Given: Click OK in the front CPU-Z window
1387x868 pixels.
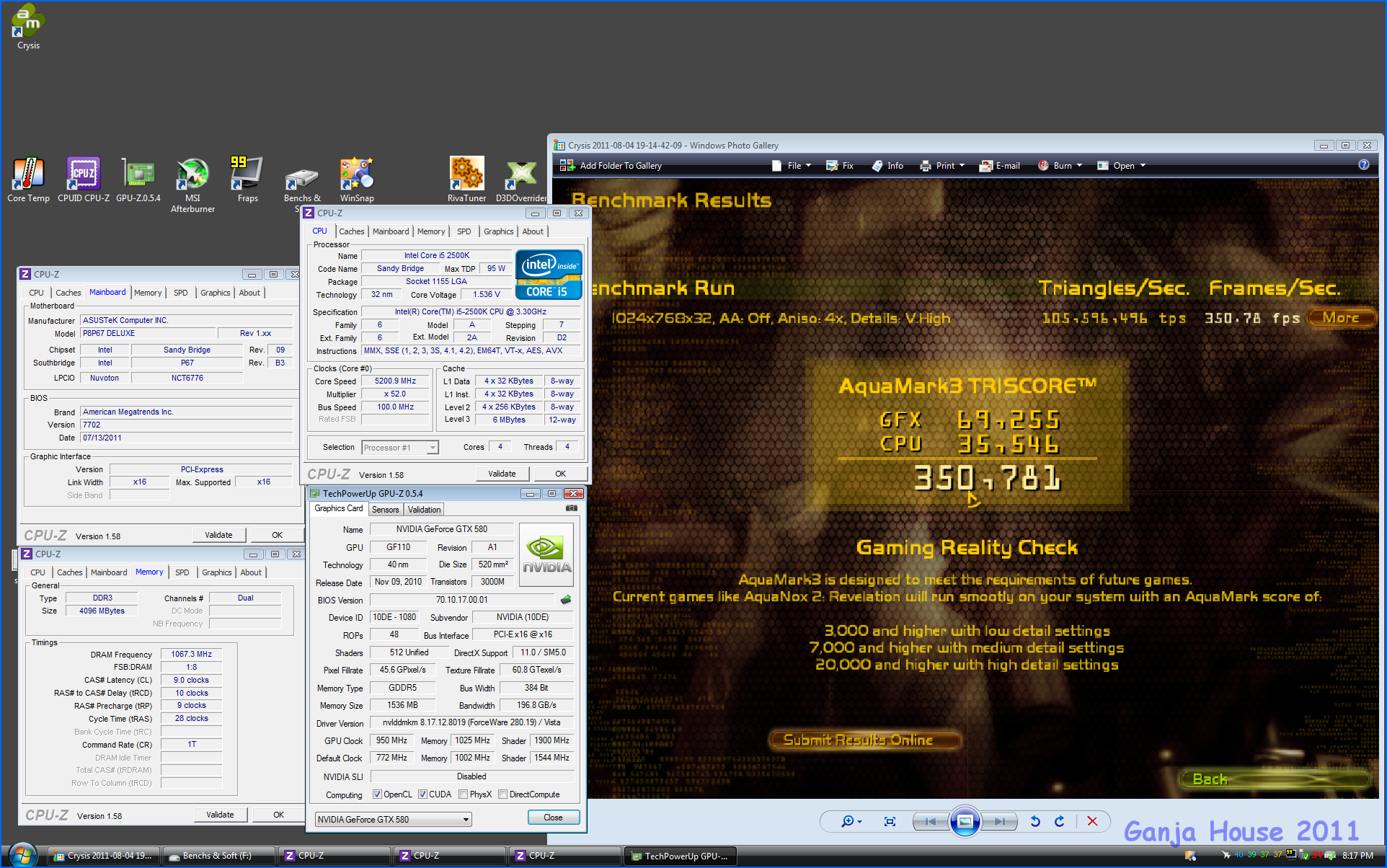Looking at the screenshot, I should pos(560,474).
